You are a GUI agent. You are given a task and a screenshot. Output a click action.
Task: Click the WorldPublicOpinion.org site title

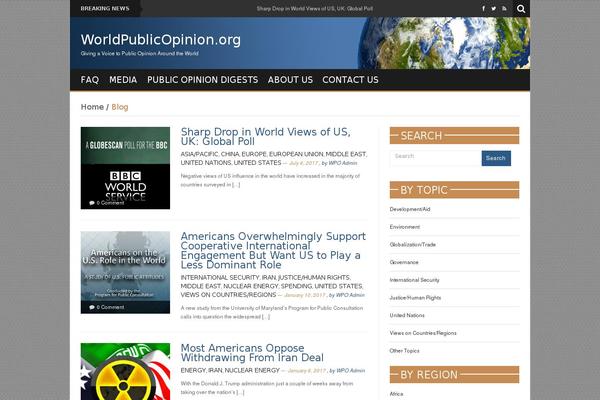click(x=161, y=40)
